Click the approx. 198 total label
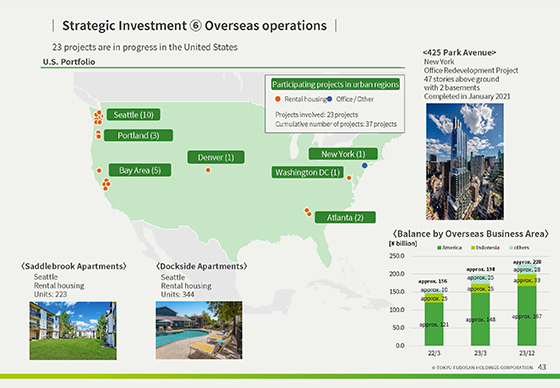Viewport: 560px width, 388px height. click(480, 269)
